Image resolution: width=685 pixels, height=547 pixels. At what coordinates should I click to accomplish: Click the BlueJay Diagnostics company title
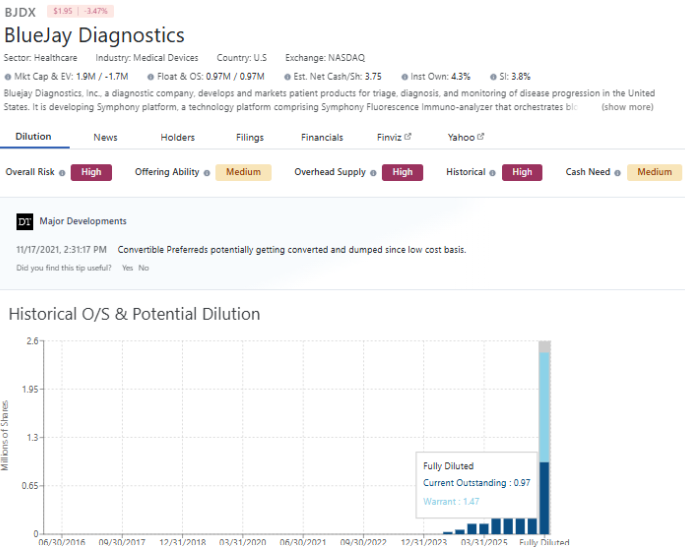click(94, 35)
